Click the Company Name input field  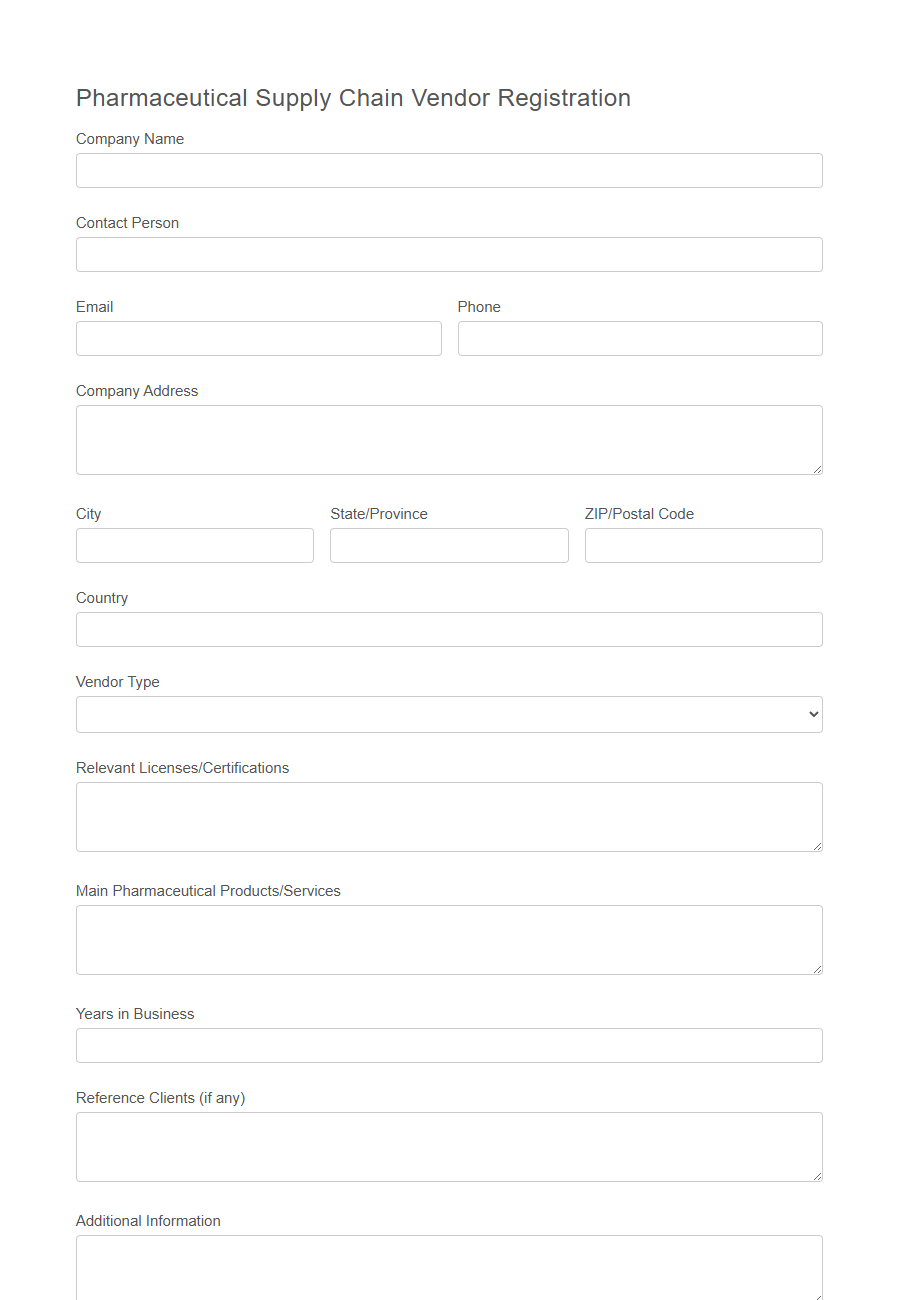pyautogui.click(x=448, y=170)
